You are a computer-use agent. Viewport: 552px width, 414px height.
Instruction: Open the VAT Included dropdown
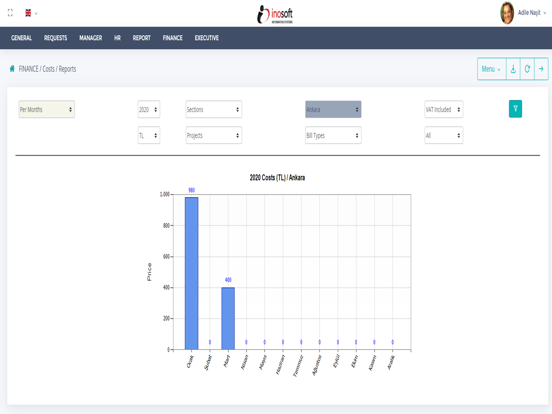[444, 109]
